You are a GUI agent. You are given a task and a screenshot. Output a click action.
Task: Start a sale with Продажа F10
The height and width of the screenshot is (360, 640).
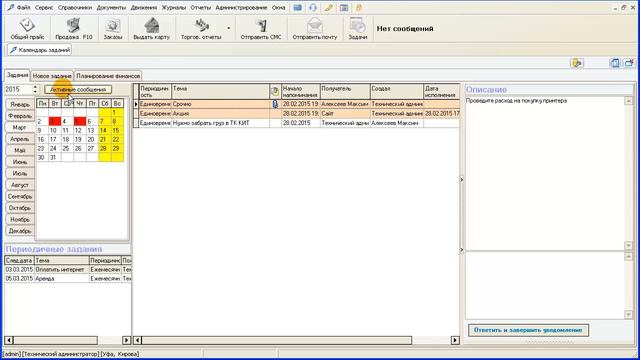tap(74, 29)
